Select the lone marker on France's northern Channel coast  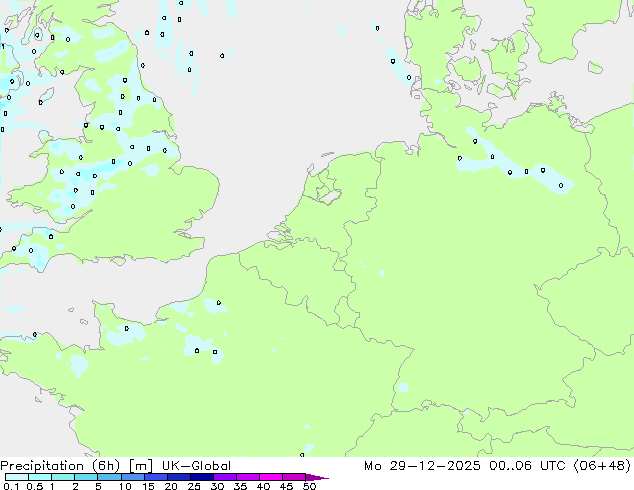point(218,302)
